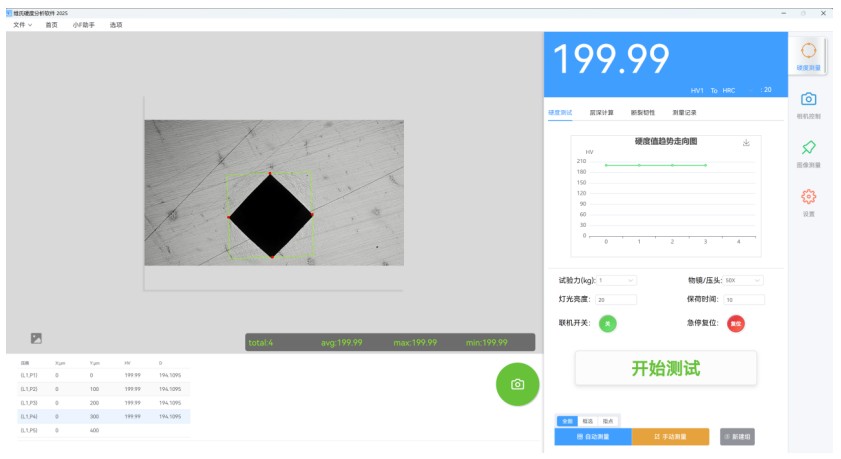Select the last segment option above 自动测量
Screen dimensions: 841x459
[608, 421]
